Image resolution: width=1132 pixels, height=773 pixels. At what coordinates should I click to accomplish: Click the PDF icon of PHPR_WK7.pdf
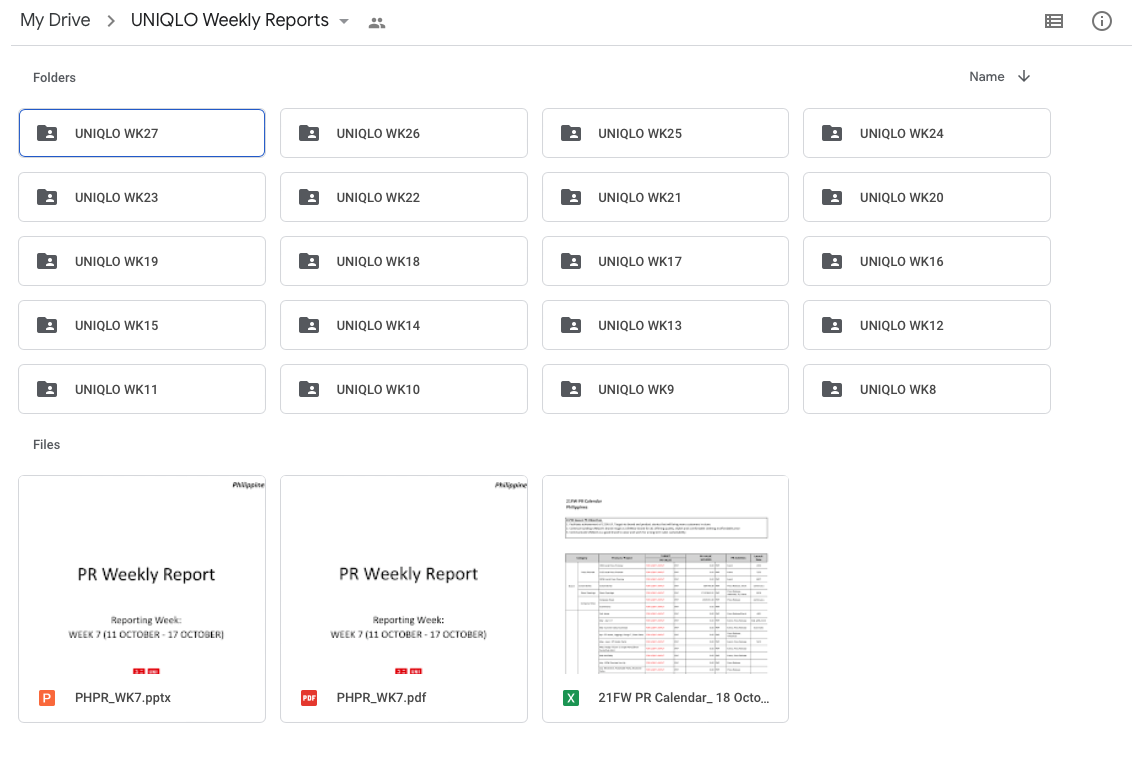click(309, 698)
